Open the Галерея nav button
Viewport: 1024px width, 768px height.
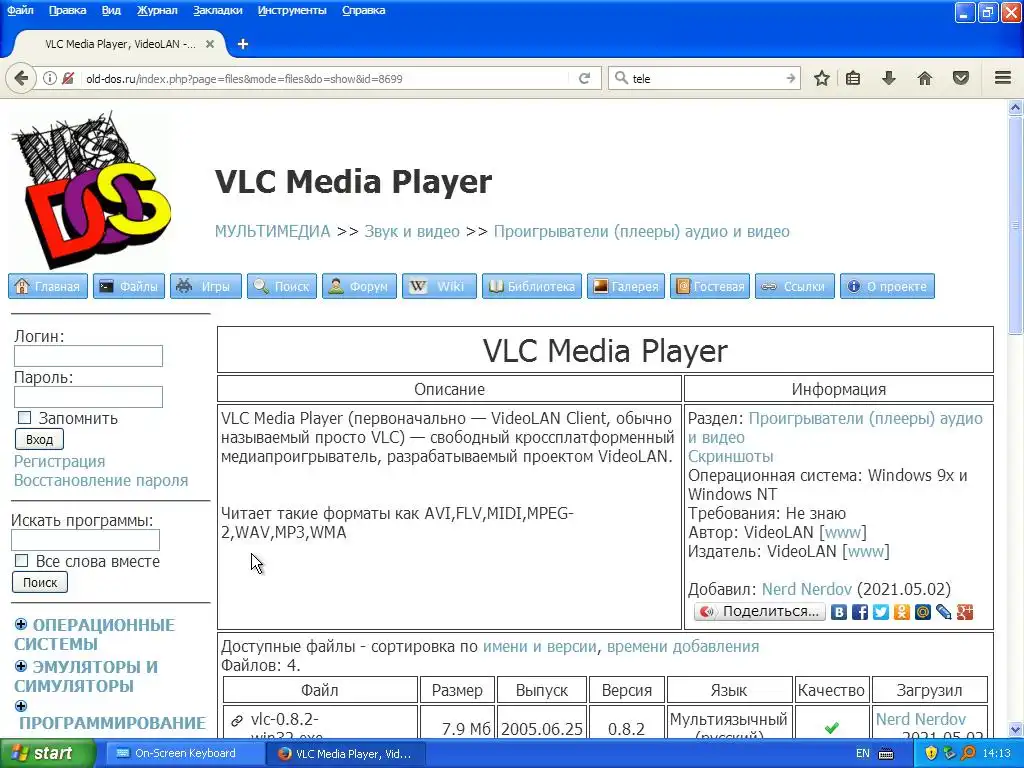click(626, 286)
